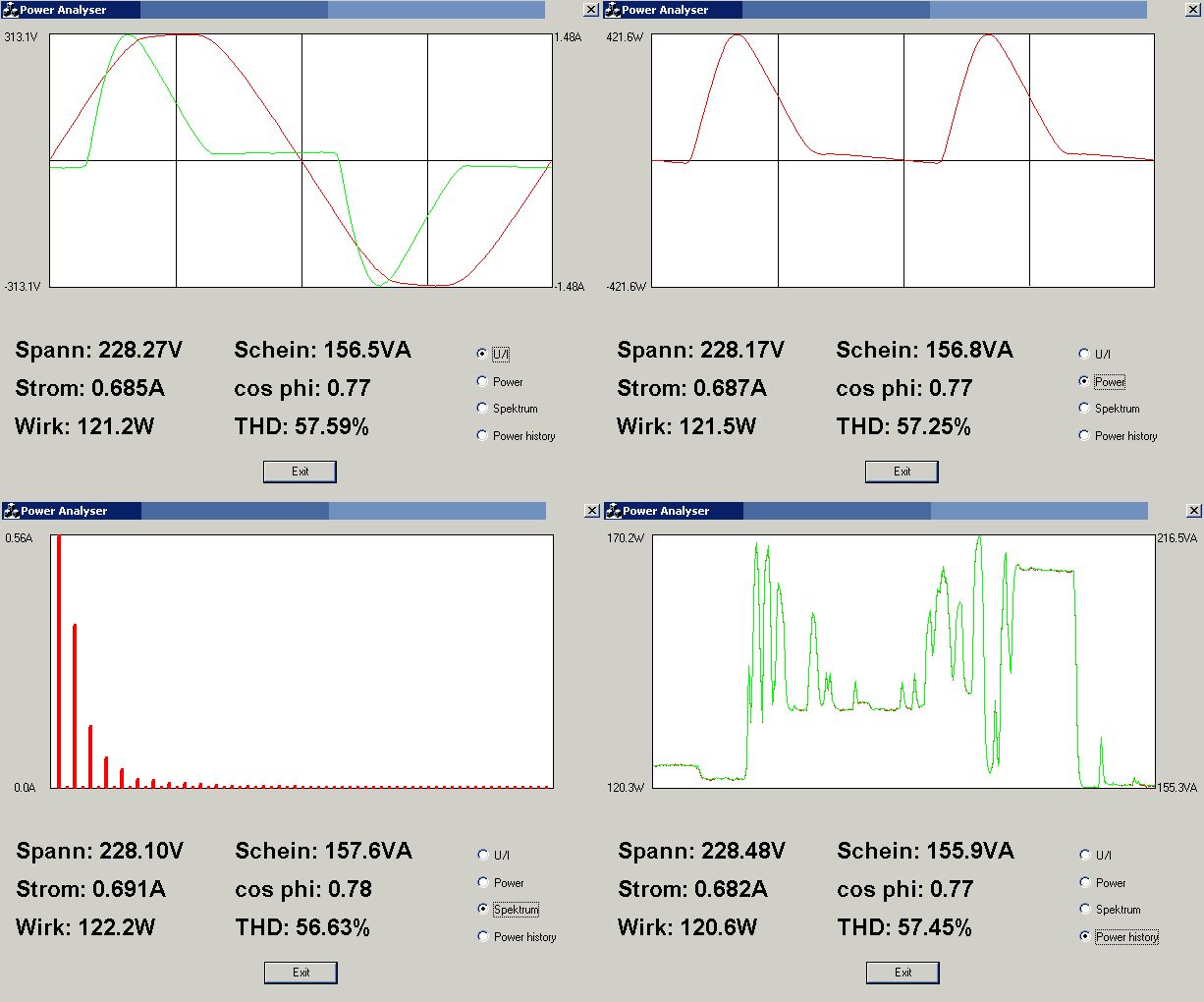Click the '313.1V' axis label
The height and width of the screenshot is (1002, 1204).
tap(21, 37)
